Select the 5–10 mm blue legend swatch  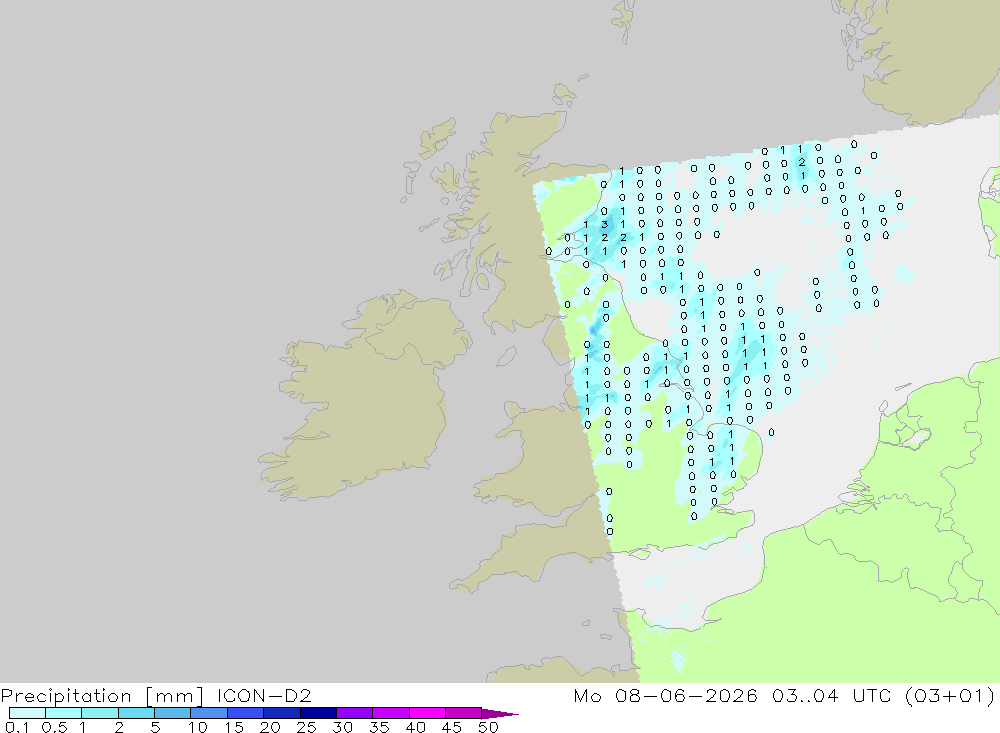[x=172, y=713]
